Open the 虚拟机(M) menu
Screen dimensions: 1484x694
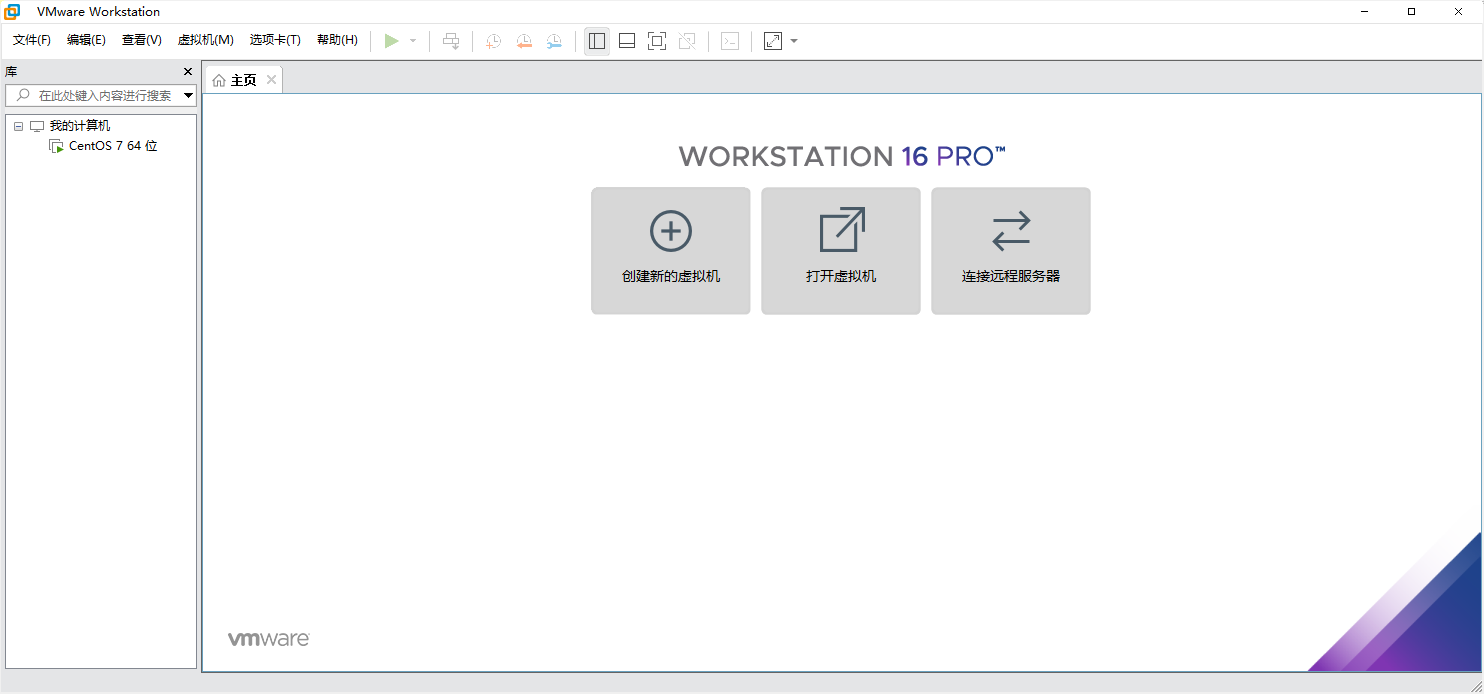(x=205, y=40)
